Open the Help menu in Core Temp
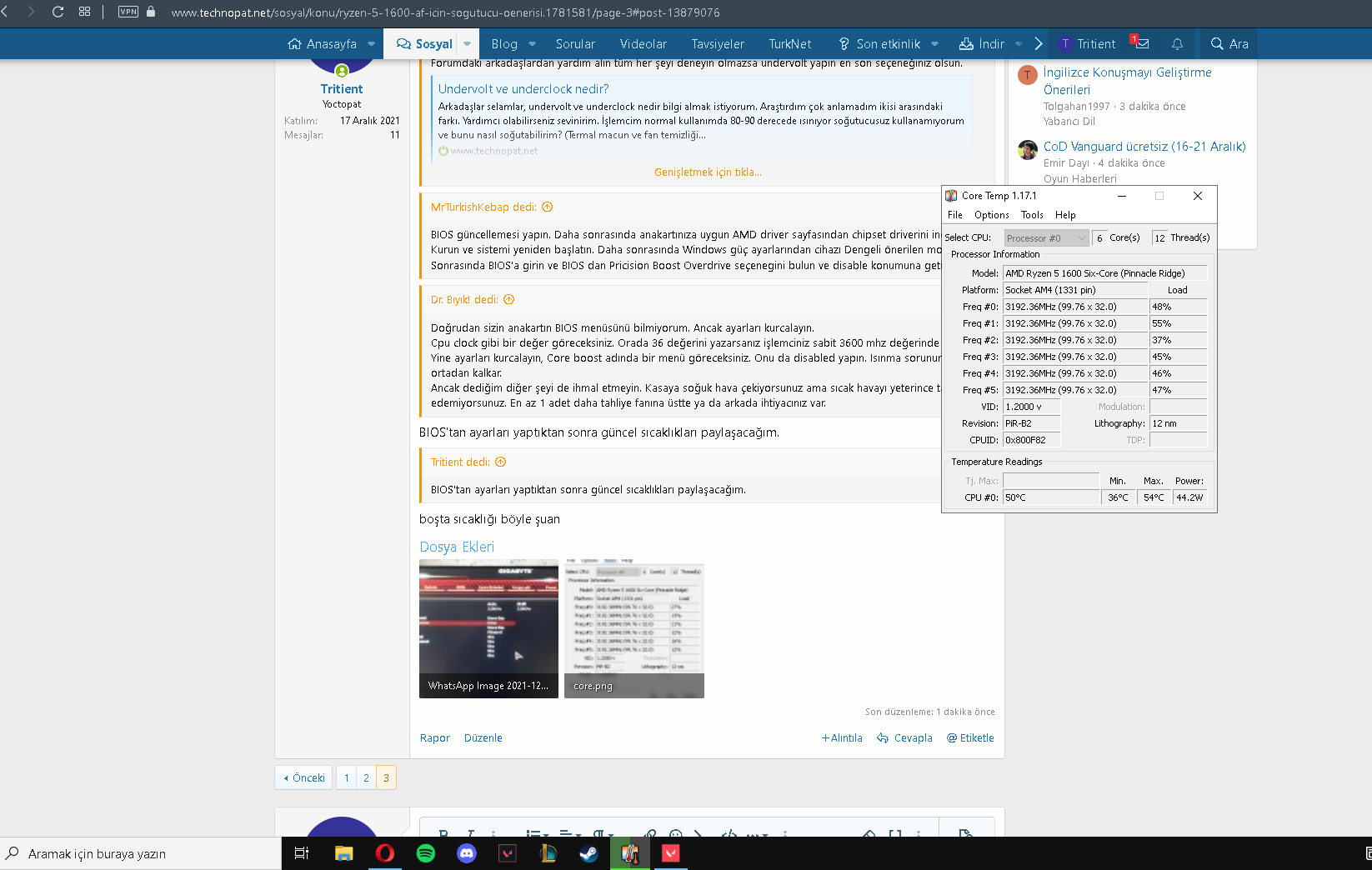This screenshot has width=1372, height=870. click(1065, 215)
